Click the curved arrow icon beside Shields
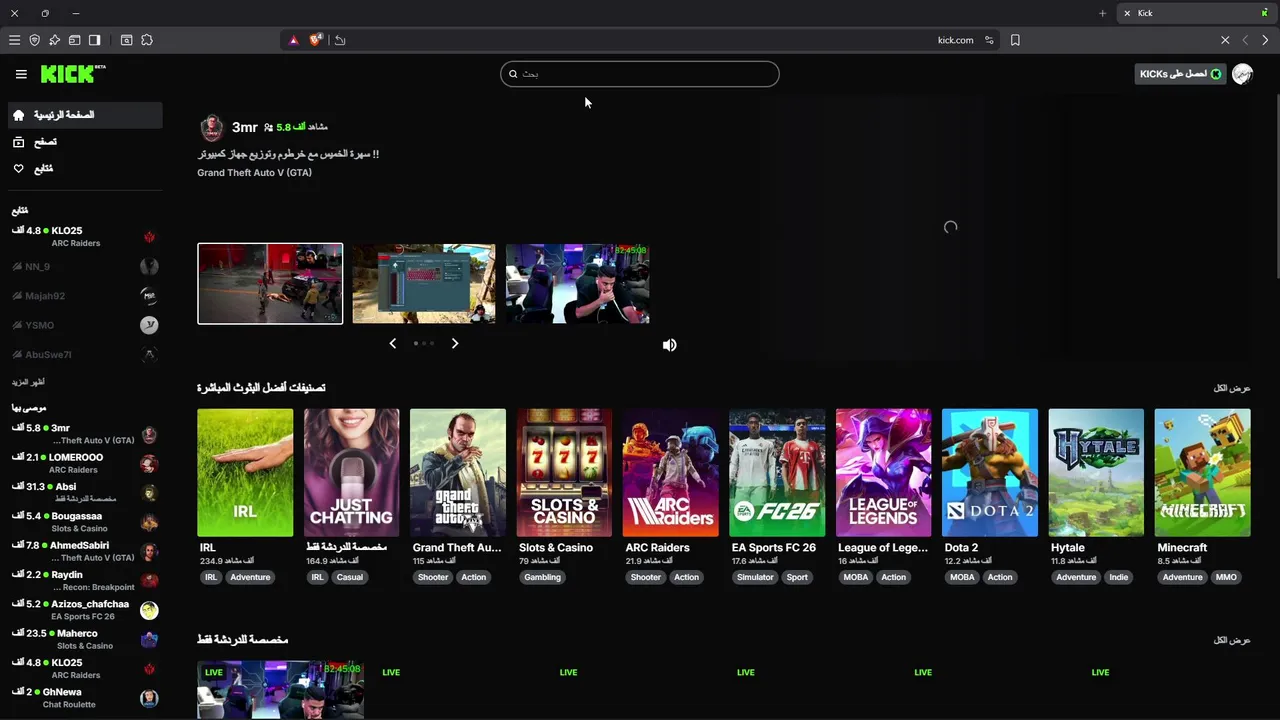Screen dimensions: 1280x720 click(x=340, y=40)
